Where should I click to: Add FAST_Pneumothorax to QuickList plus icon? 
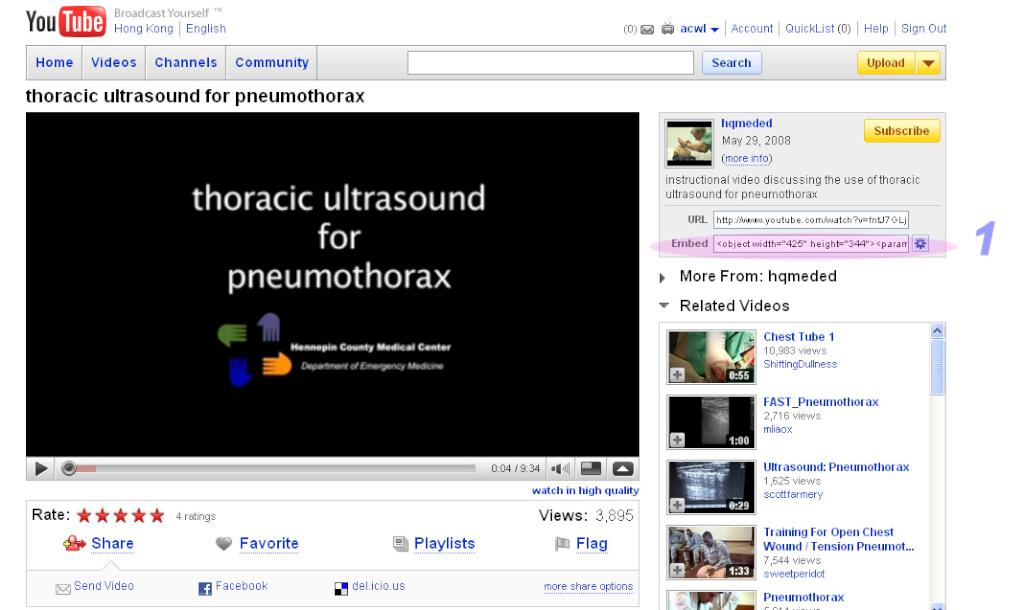click(677, 440)
